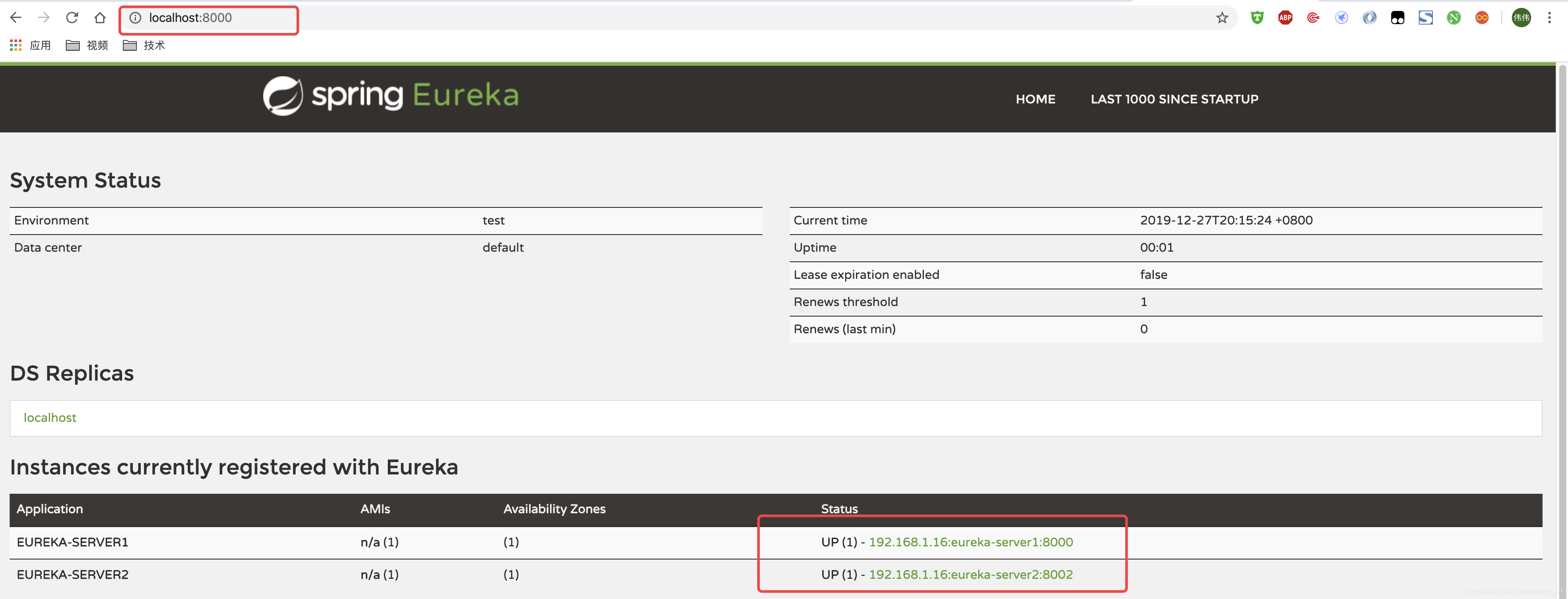The height and width of the screenshot is (599, 1568).
Task: Open the 技术 bookmarks folder
Action: tap(143, 46)
